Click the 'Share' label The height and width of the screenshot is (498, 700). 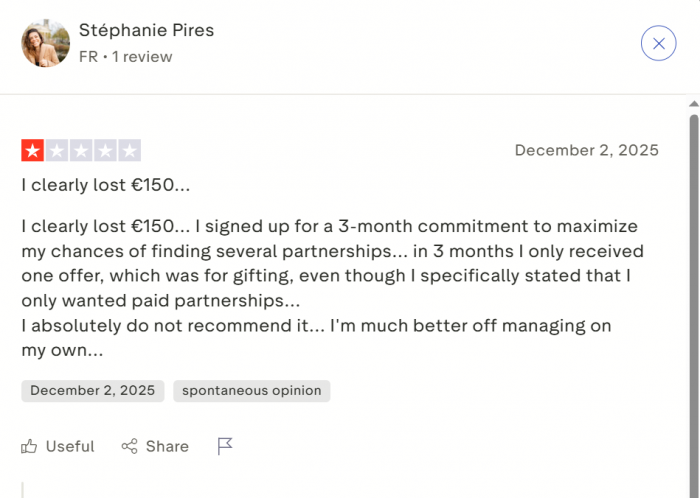[x=167, y=446]
